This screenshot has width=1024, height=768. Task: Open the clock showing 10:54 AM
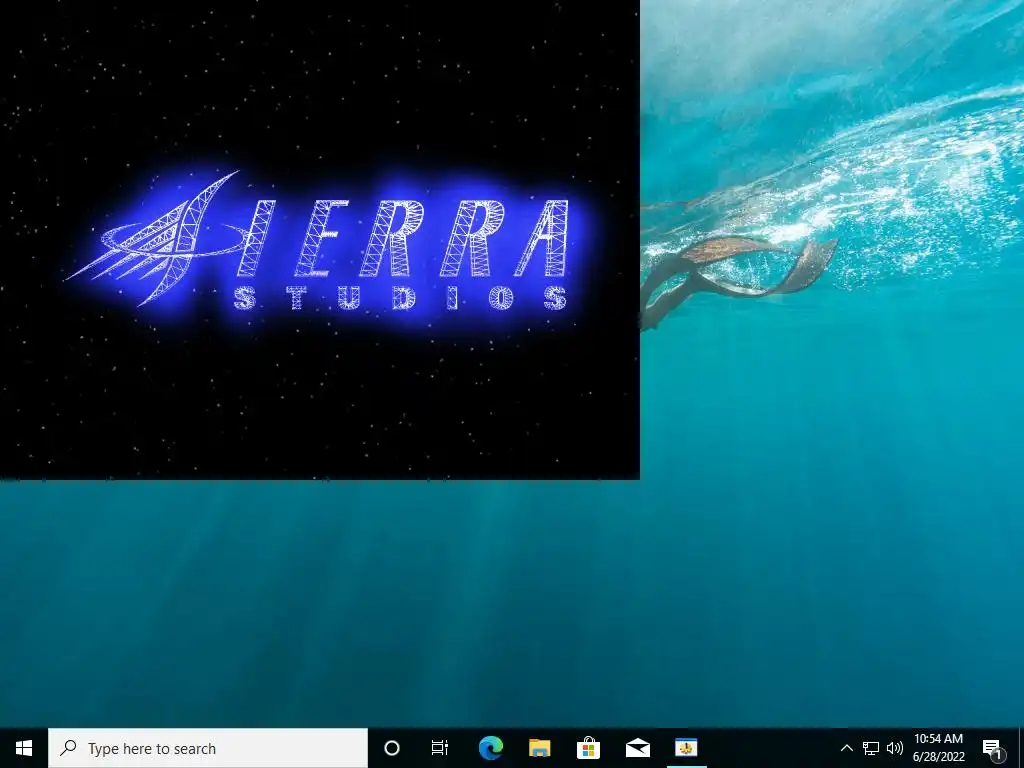[938, 748]
